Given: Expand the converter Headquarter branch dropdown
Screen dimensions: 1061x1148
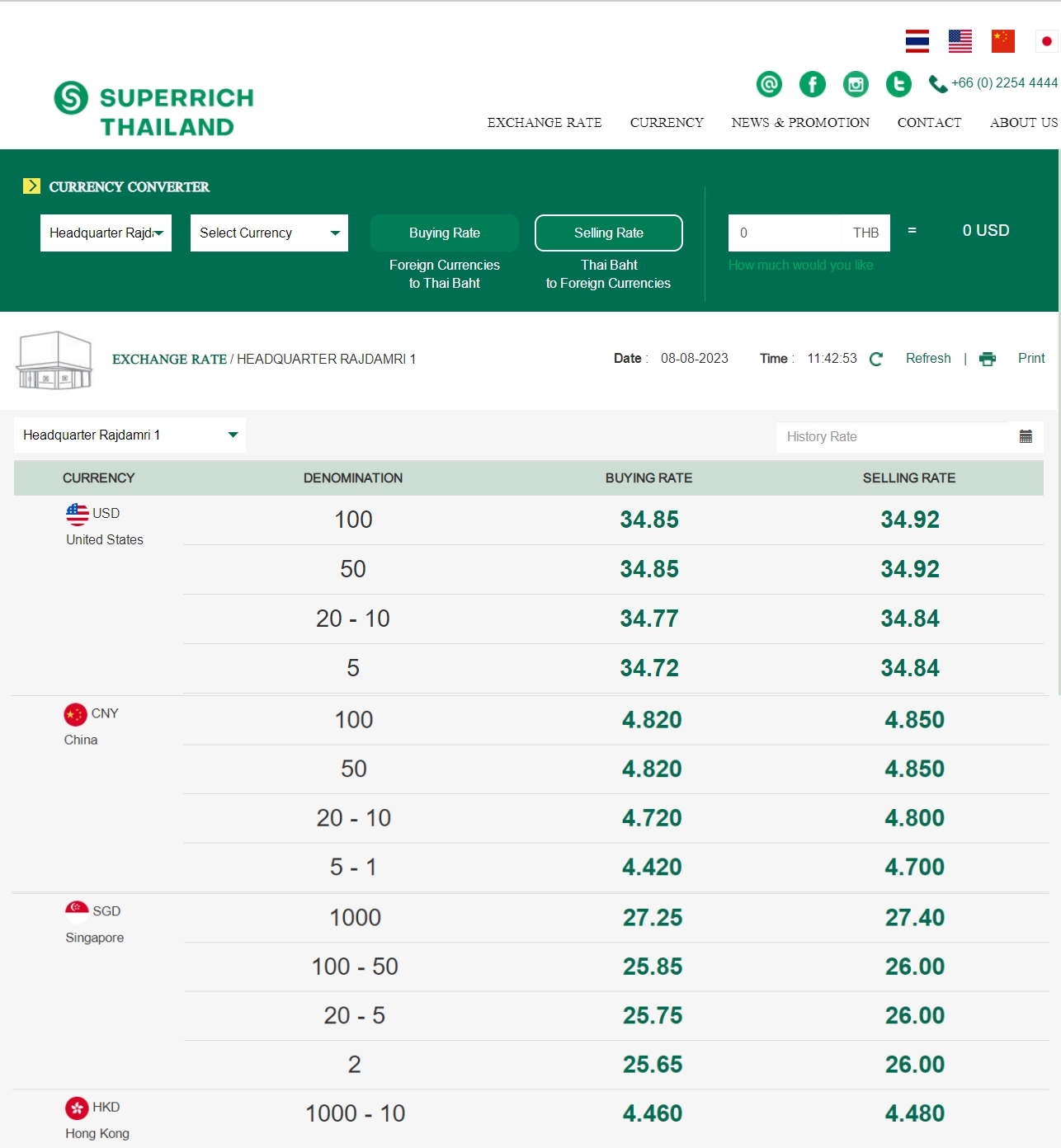Looking at the screenshot, I should (106, 233).
